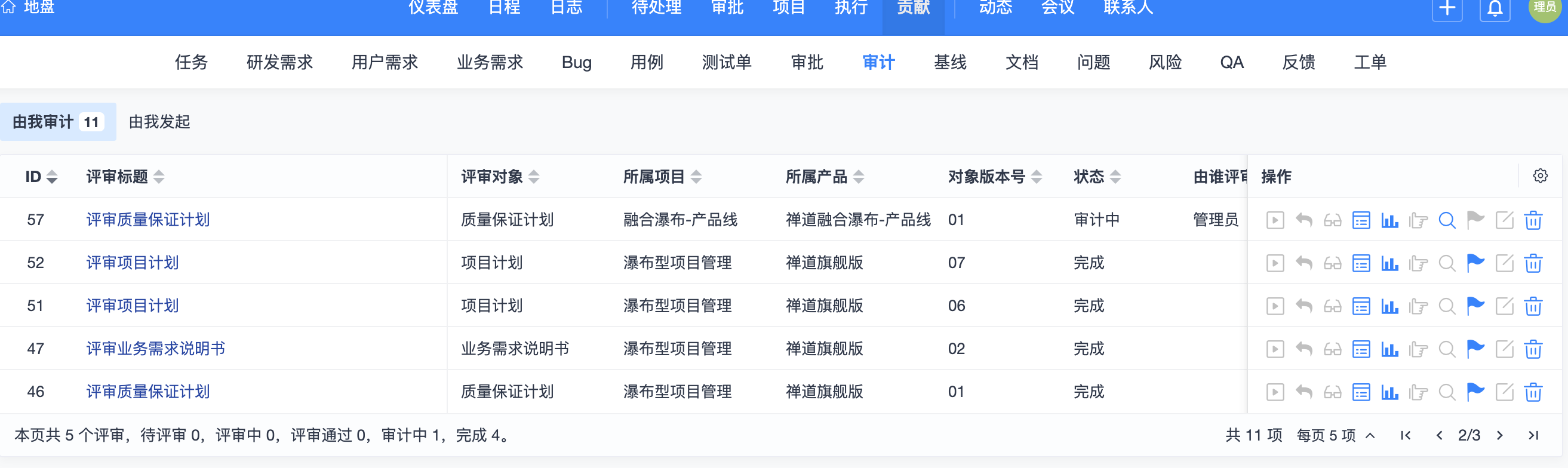Sort by 所属项目 column
Screen dimensions: 1568x468
point(662,177)
